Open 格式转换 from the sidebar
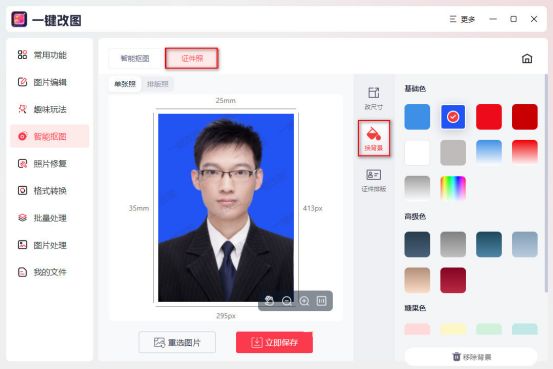This screenshot has height=369, width=553. click(x=49, y=191)
